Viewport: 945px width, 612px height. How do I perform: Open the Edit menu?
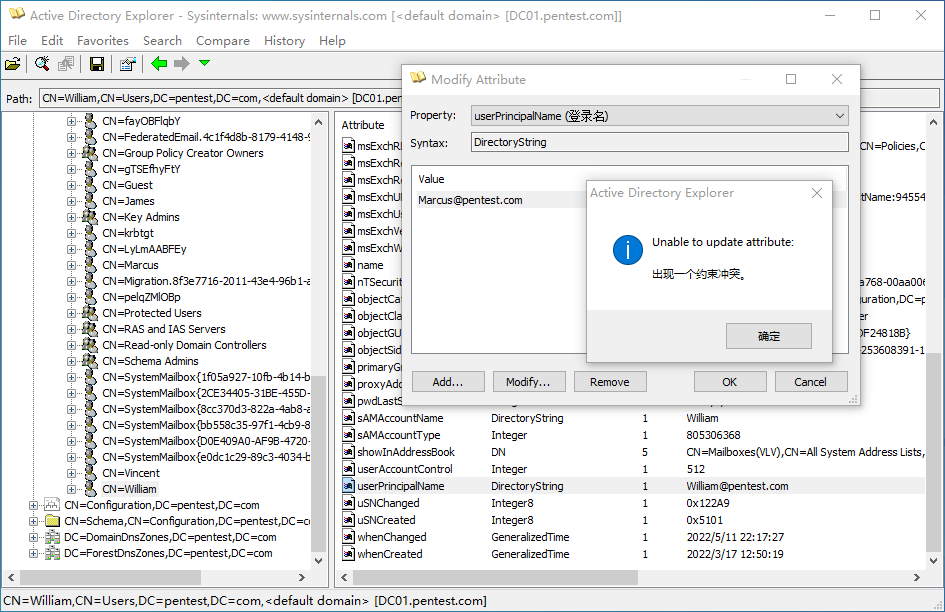[x=52, y=40]
